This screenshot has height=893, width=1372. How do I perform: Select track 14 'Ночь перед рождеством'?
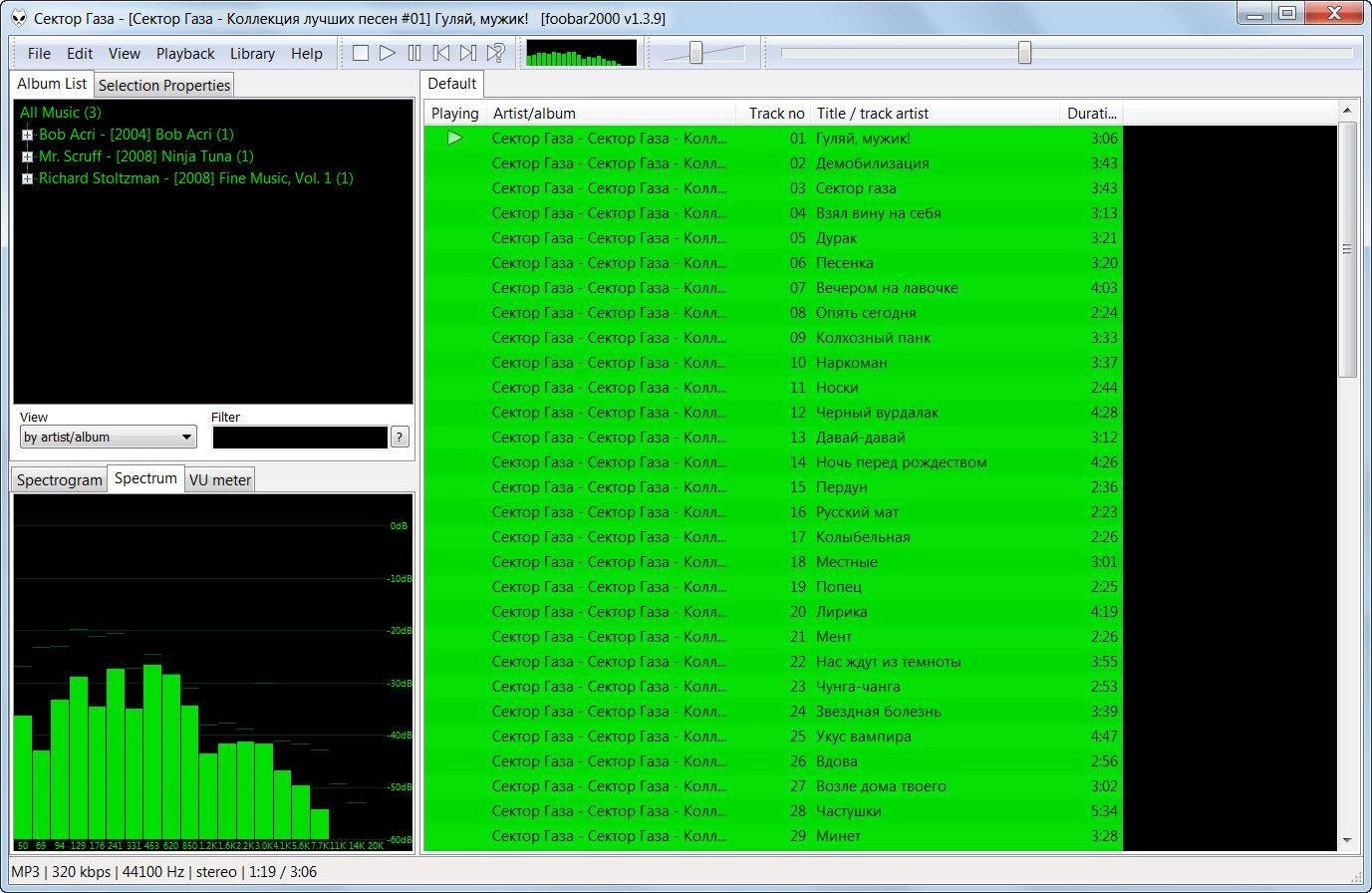[x=773, y=462]
